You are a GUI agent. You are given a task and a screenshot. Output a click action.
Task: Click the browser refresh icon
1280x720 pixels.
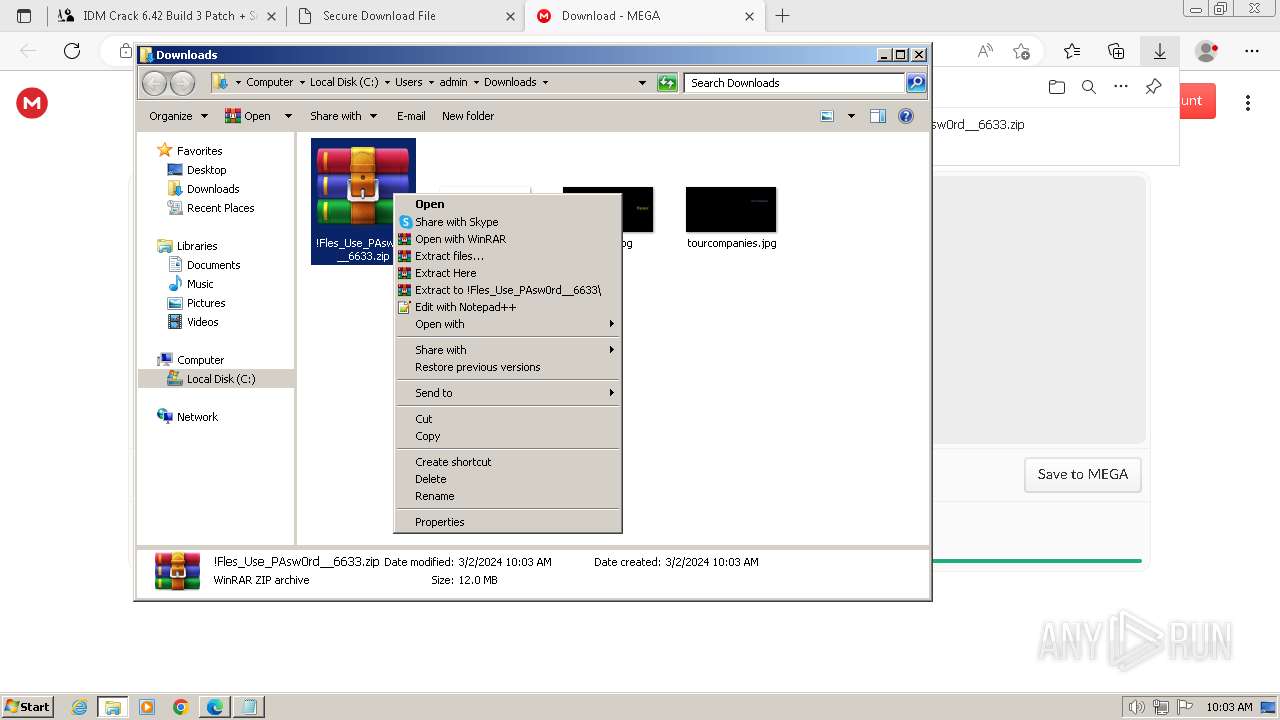[x=72, y=51]
